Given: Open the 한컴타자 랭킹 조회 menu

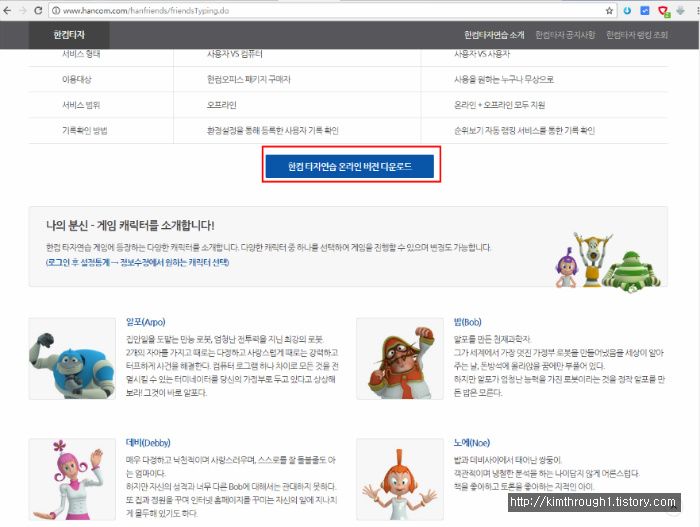Looking at the screenshot, I should click(637, 35).
